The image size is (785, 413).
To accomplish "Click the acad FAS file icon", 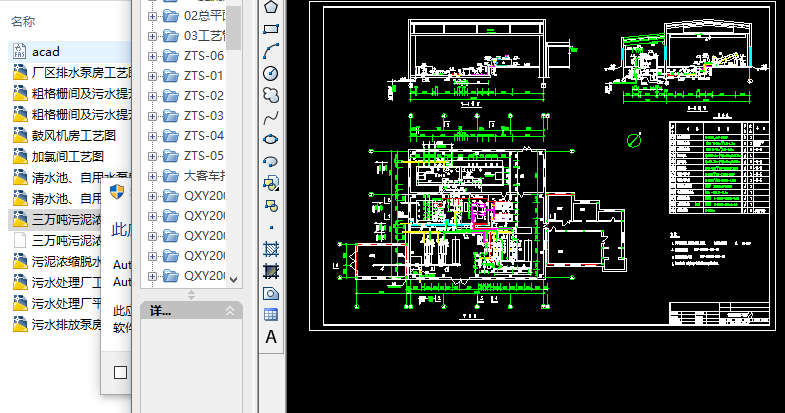I will point(20,51).
